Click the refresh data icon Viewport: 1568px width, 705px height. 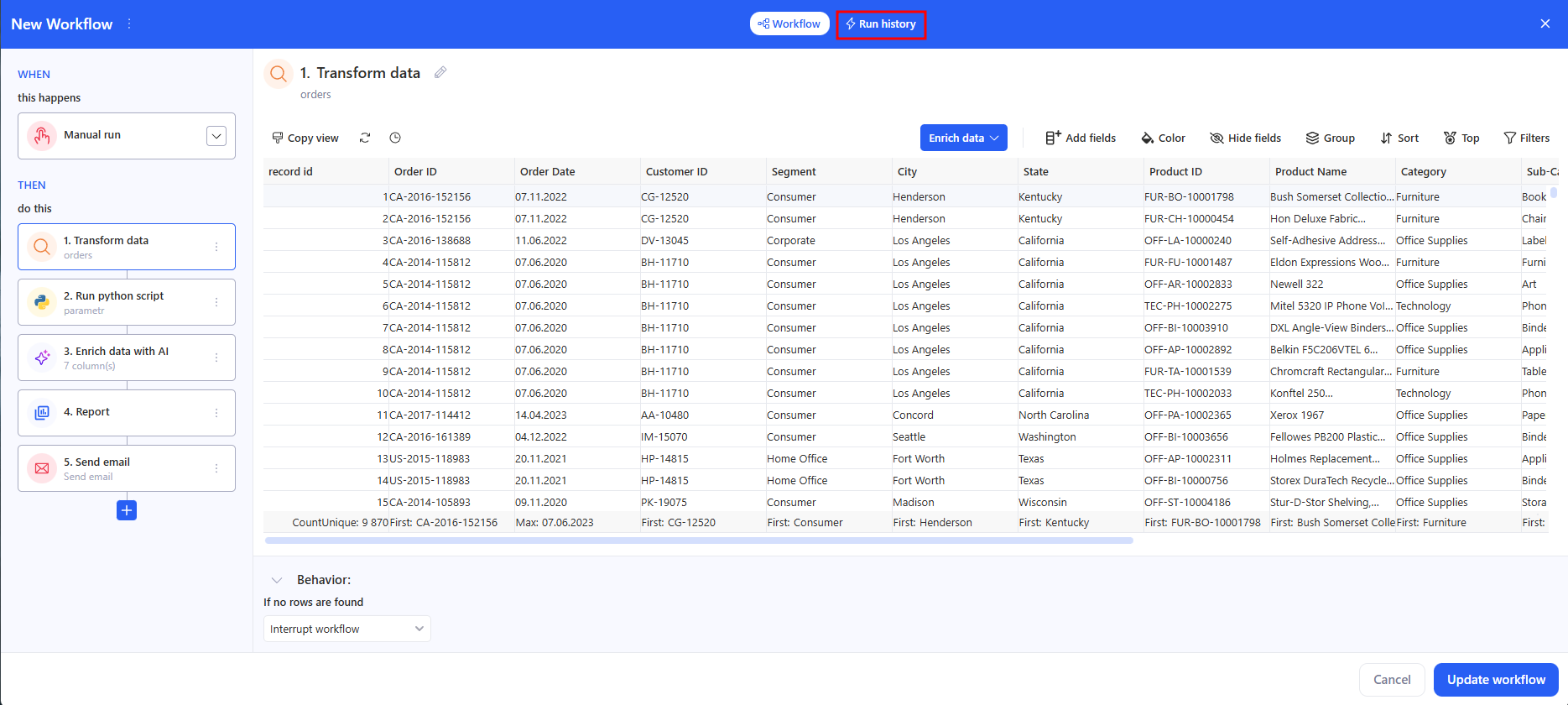point(365,138)
